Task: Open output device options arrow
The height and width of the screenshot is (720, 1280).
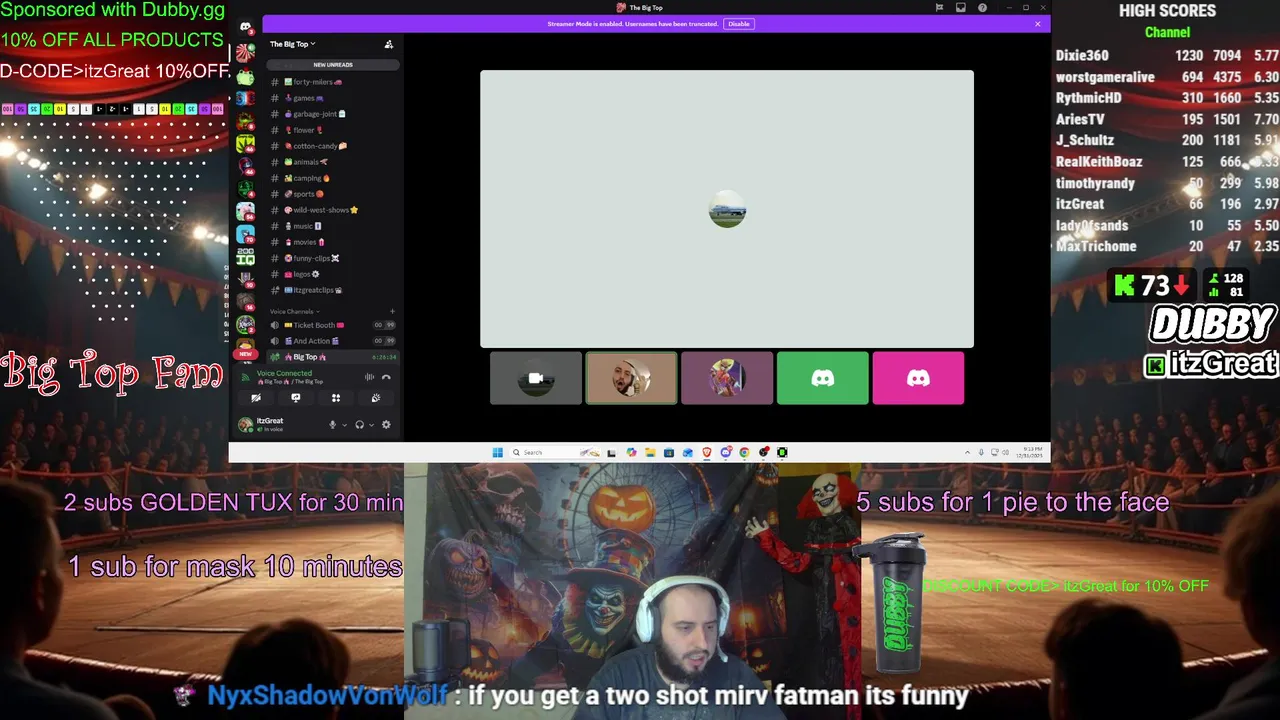Action: coord(371,425)
